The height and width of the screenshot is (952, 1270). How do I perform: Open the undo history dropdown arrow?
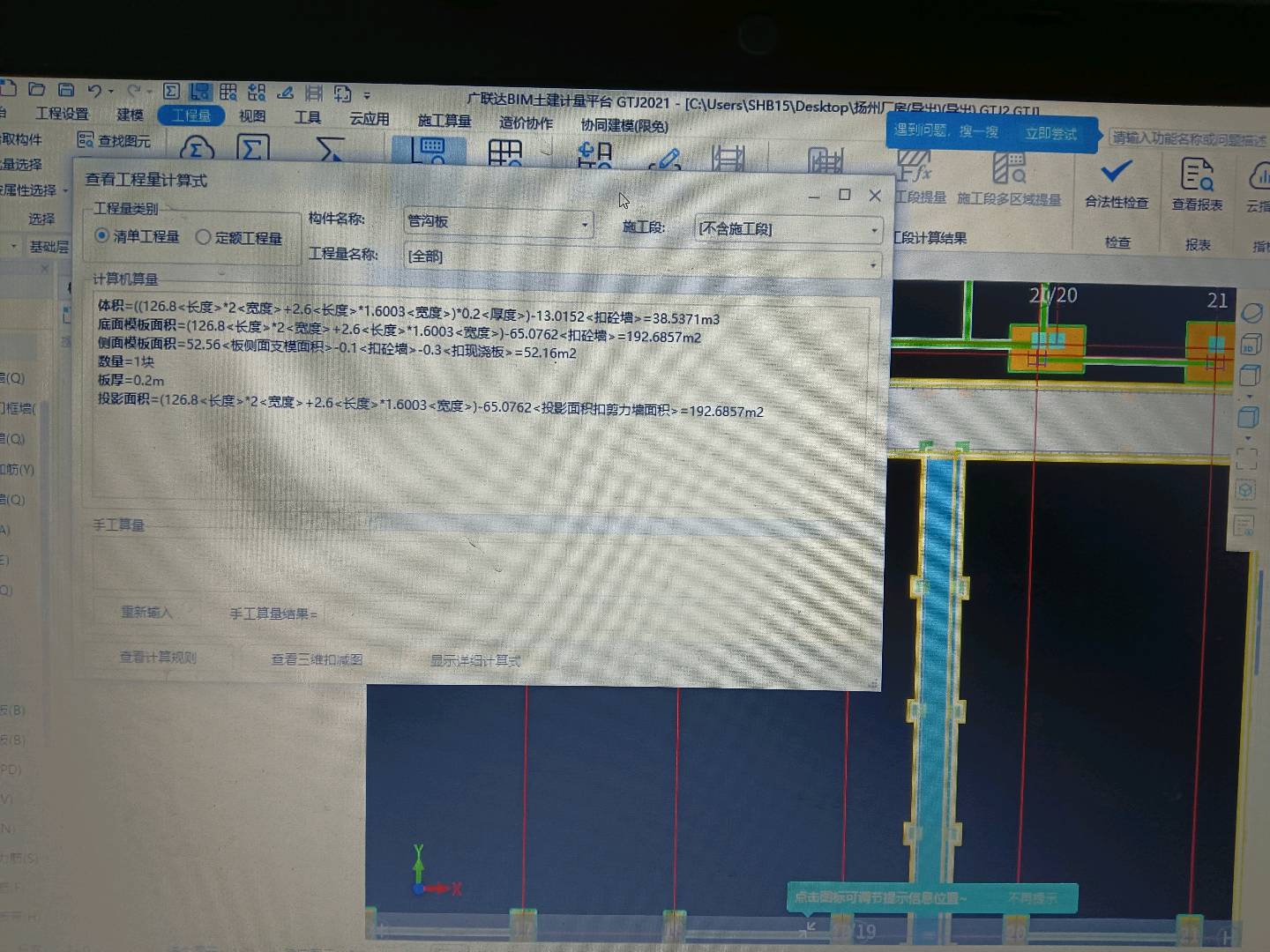tap(110, 91)
